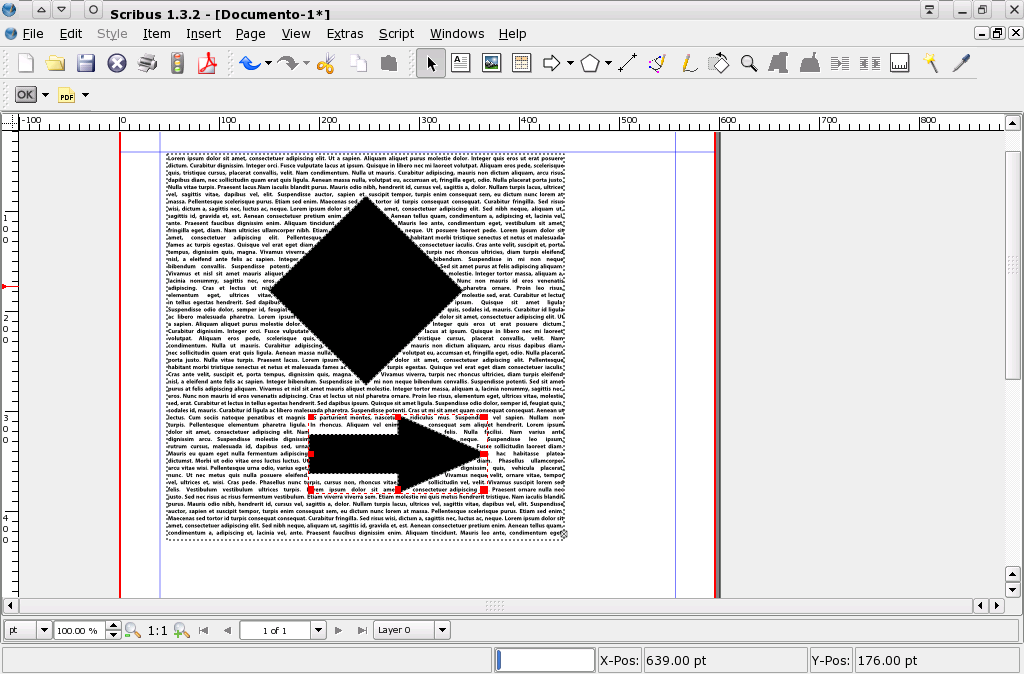Click the Insert Line tool
Image resolution: width=1024 pixels, height=674 pixels.
tap(628, 63)
